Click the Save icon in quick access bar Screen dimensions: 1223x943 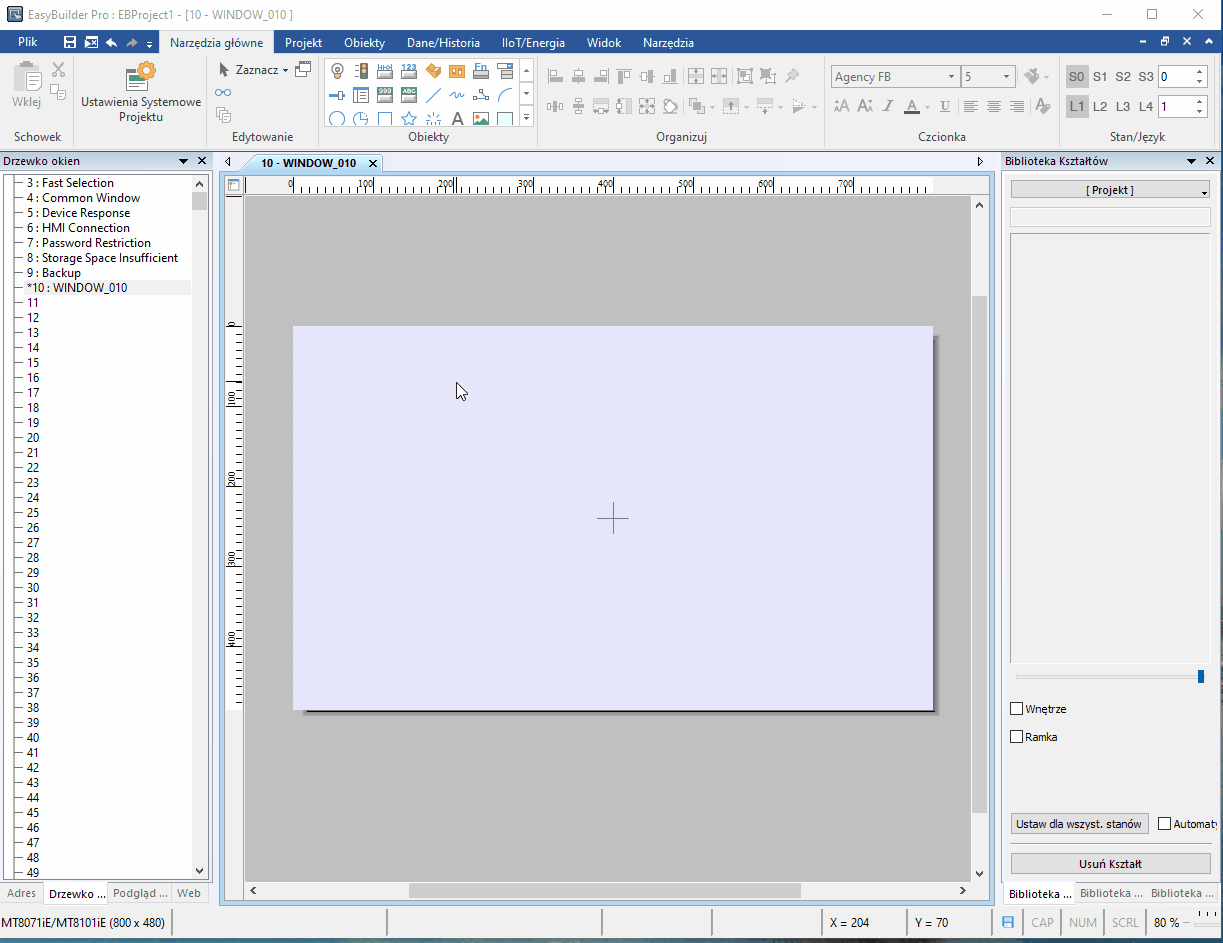[70, 43]
